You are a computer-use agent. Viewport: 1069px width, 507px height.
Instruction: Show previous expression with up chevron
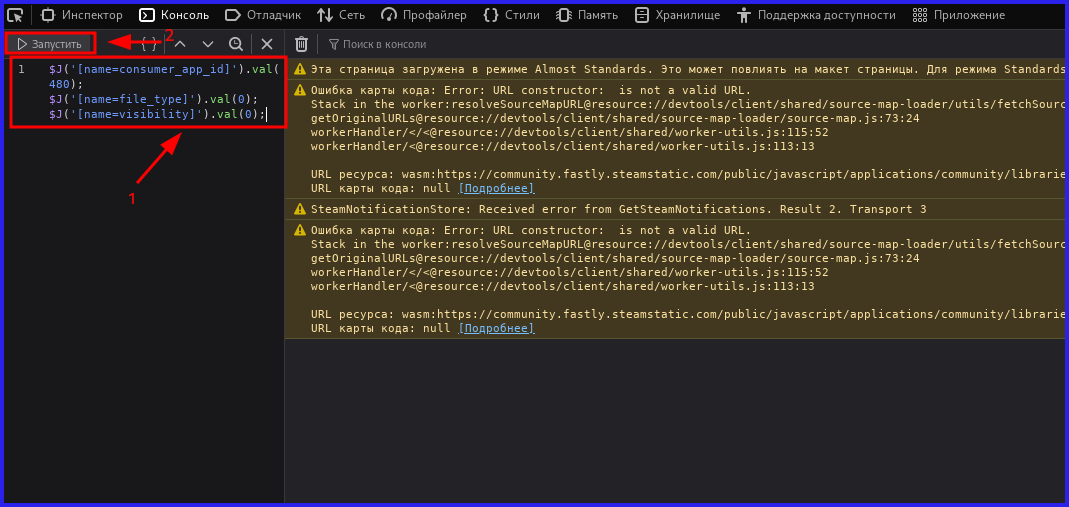180,44
